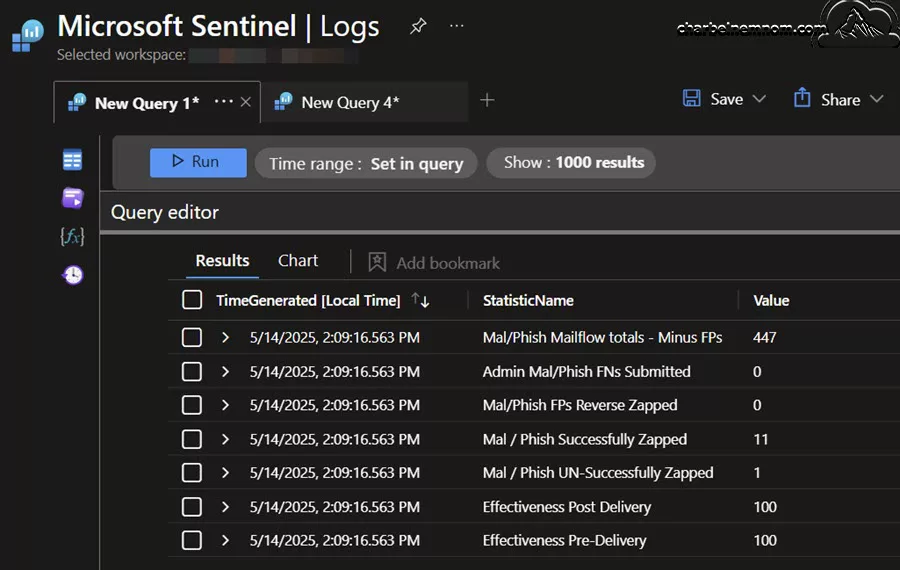Select the value 11 cell
The height and width of the screenshot is (570, 900).
point(761,440)
